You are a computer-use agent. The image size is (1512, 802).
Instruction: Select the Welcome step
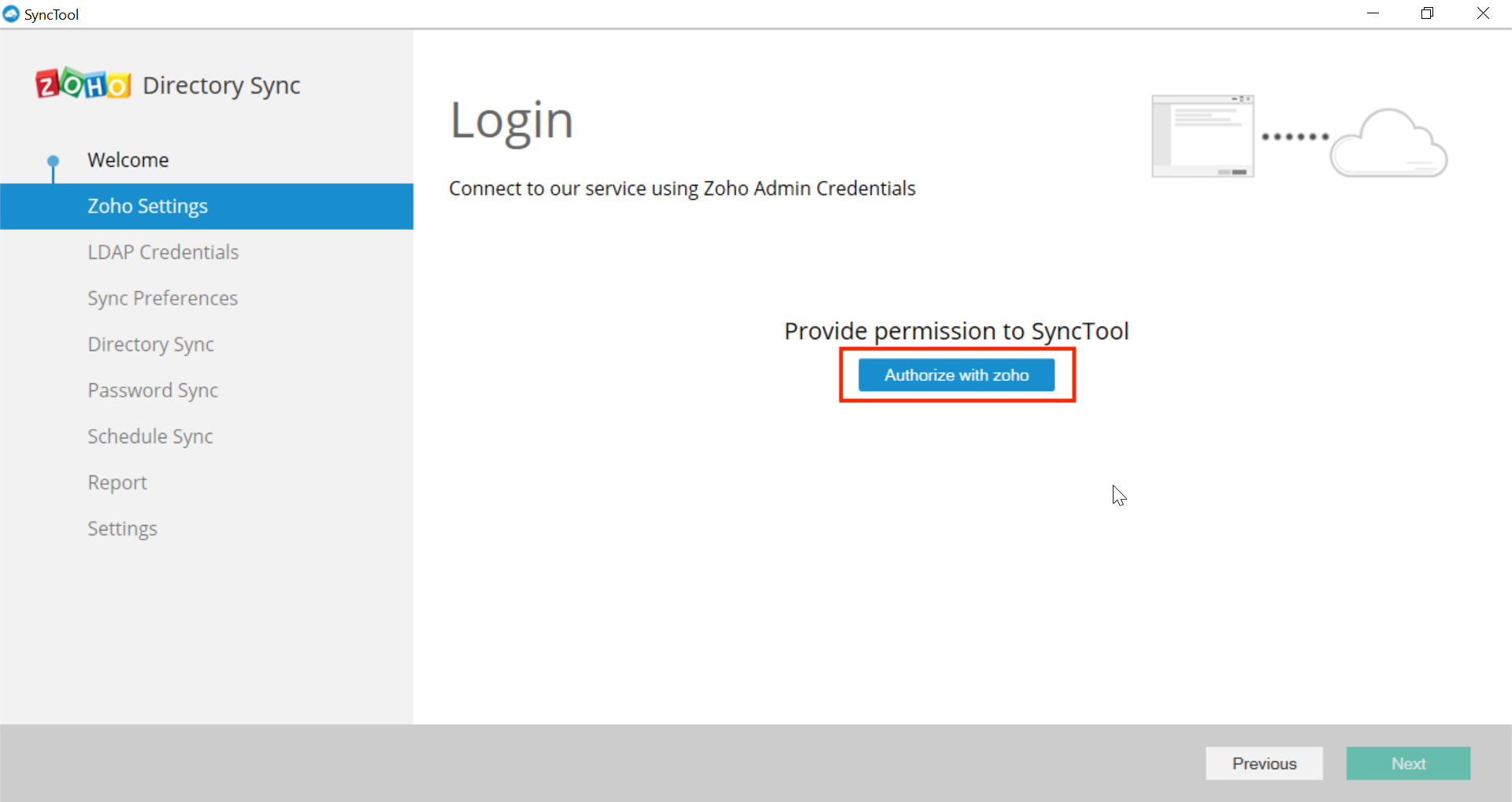coord(128,159)
